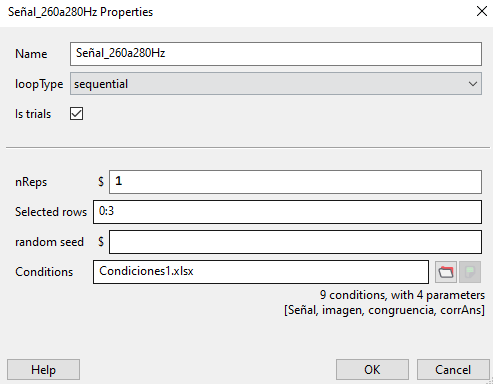The height and width of the screenshot is (384, 493).
Task: Click the open-in-spreadsheet icon beside Conditions
Action: [470, 272]
